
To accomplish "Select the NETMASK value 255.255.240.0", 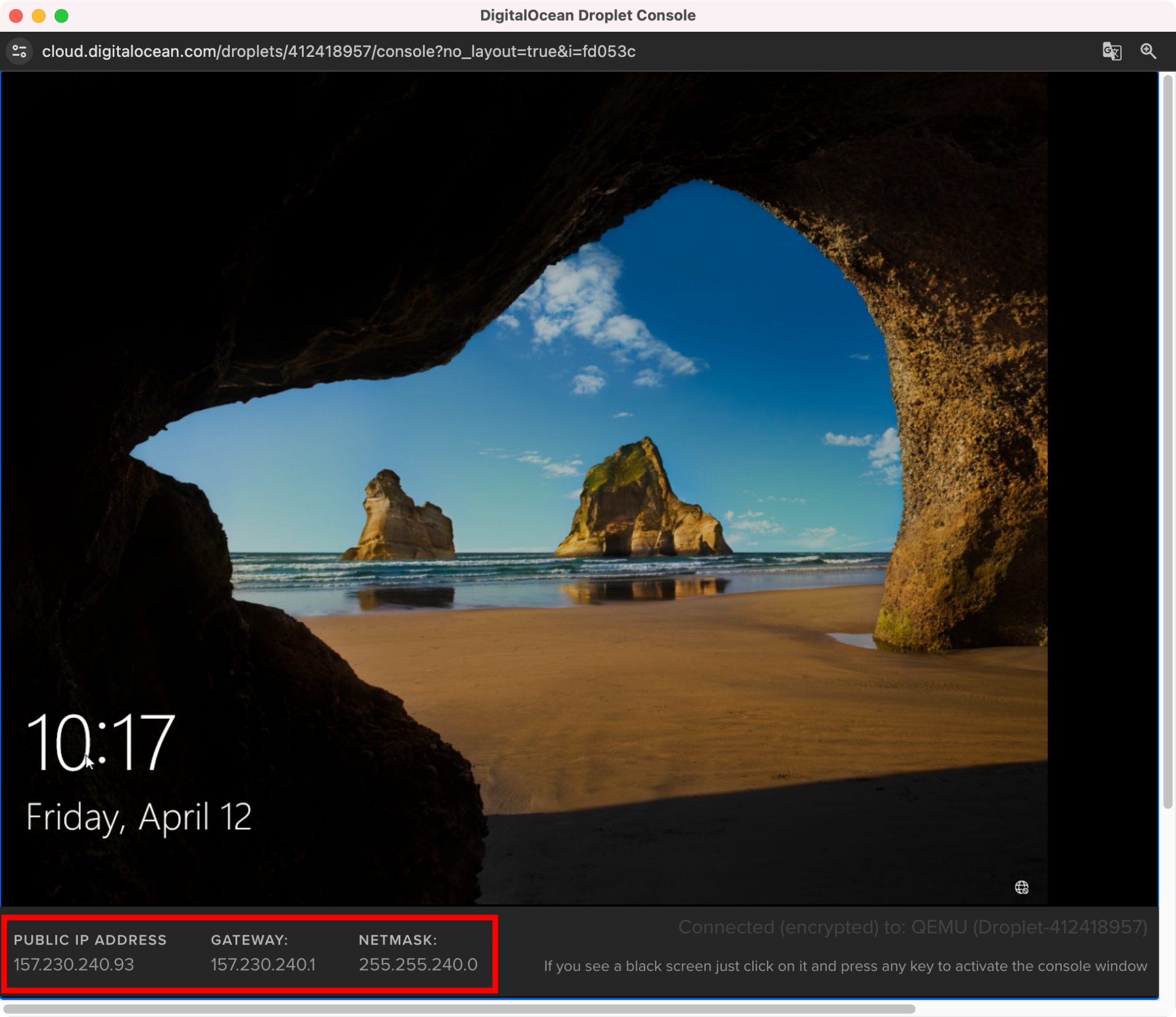I will (x=417, y=965).
